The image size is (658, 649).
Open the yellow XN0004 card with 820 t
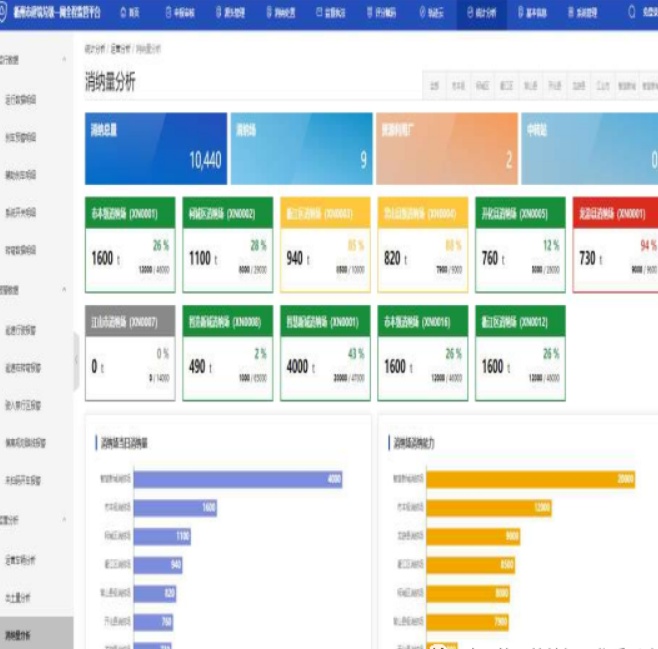421,244
